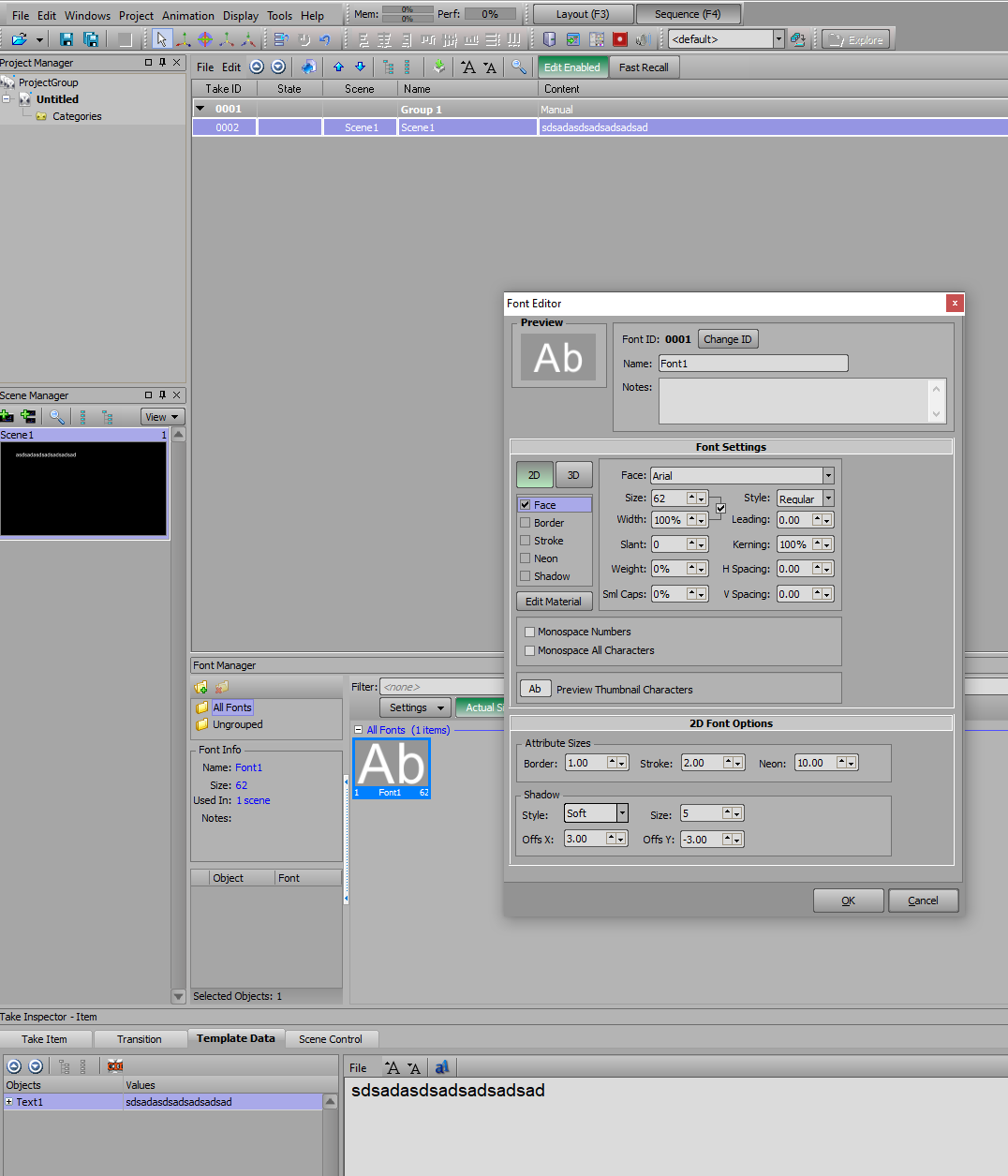The height and width of the screenshot is (1176, 1008).
Task: Click the add scene icon in Scene Manager
Action: point(7,417)
